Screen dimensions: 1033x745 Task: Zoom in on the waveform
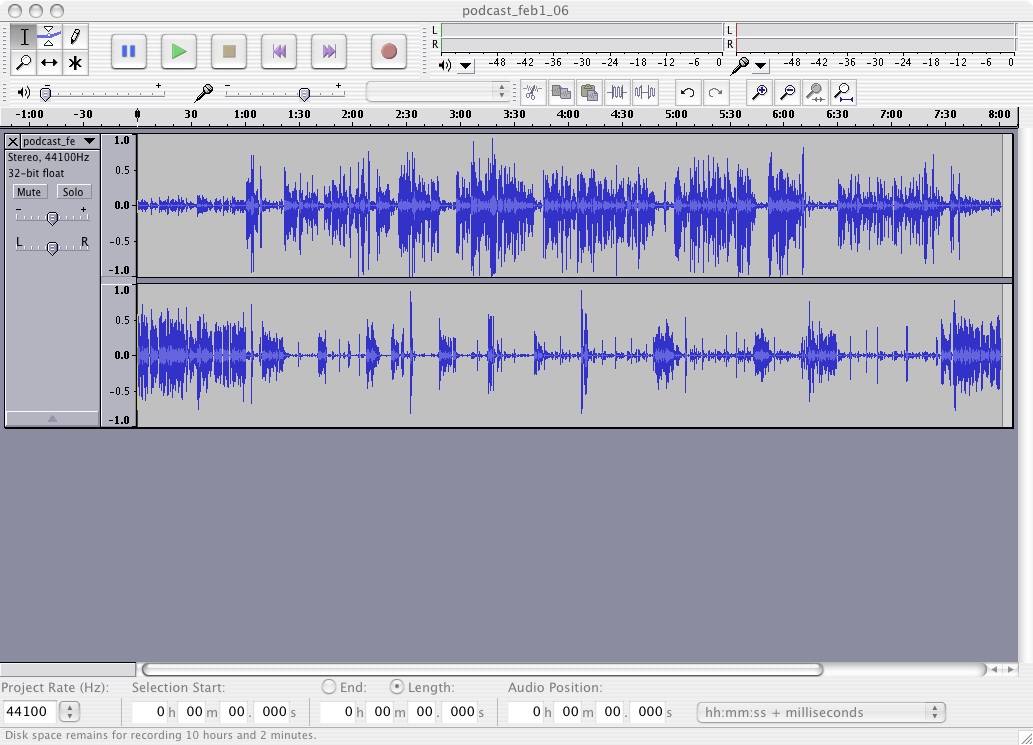tap(759, 92)
